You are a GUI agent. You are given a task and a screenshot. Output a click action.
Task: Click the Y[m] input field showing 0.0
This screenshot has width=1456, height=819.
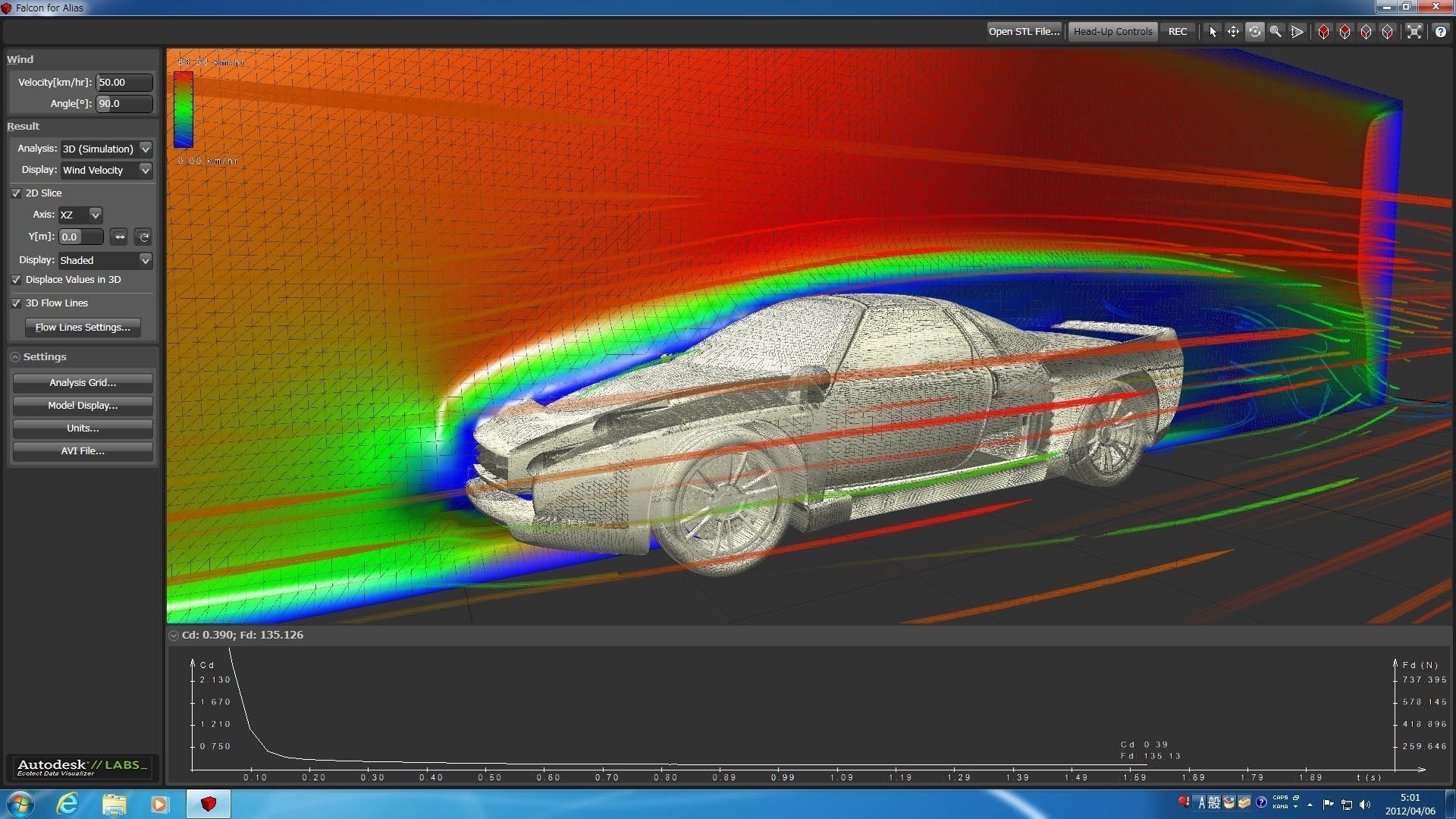(81, 237)
